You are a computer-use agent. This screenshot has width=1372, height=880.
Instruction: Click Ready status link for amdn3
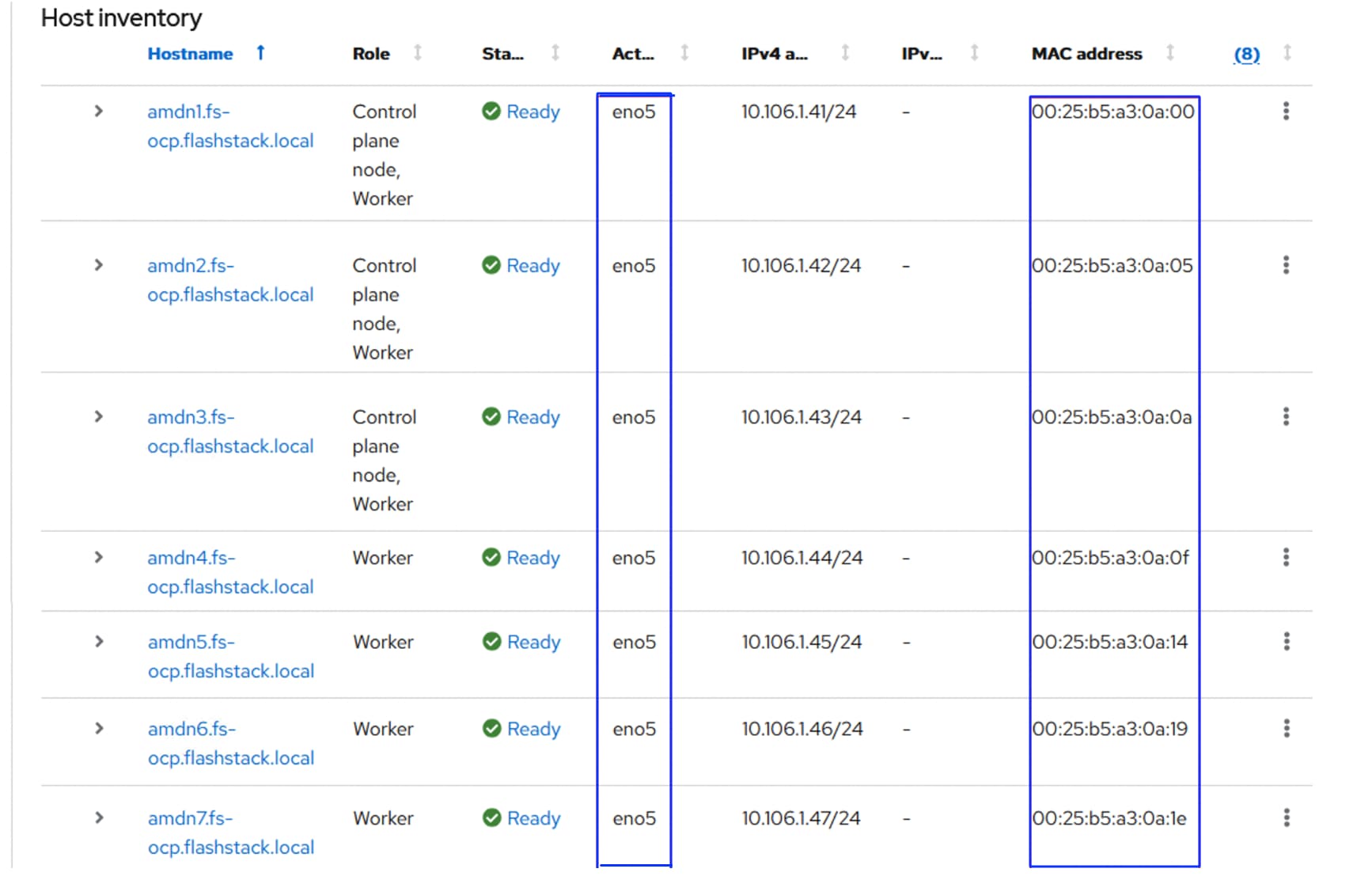click(533, 417)
